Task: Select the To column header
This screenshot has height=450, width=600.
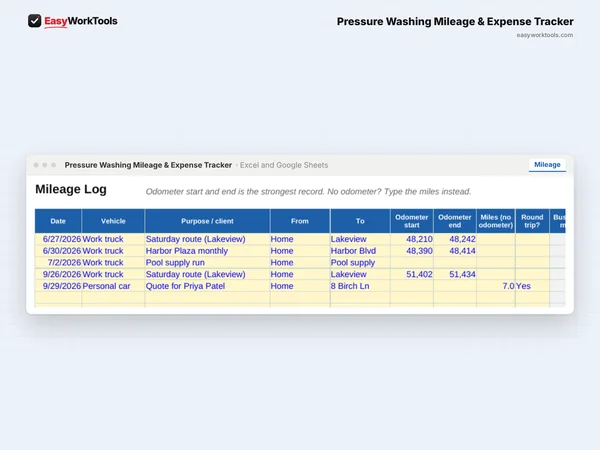Action: [360, 221]
